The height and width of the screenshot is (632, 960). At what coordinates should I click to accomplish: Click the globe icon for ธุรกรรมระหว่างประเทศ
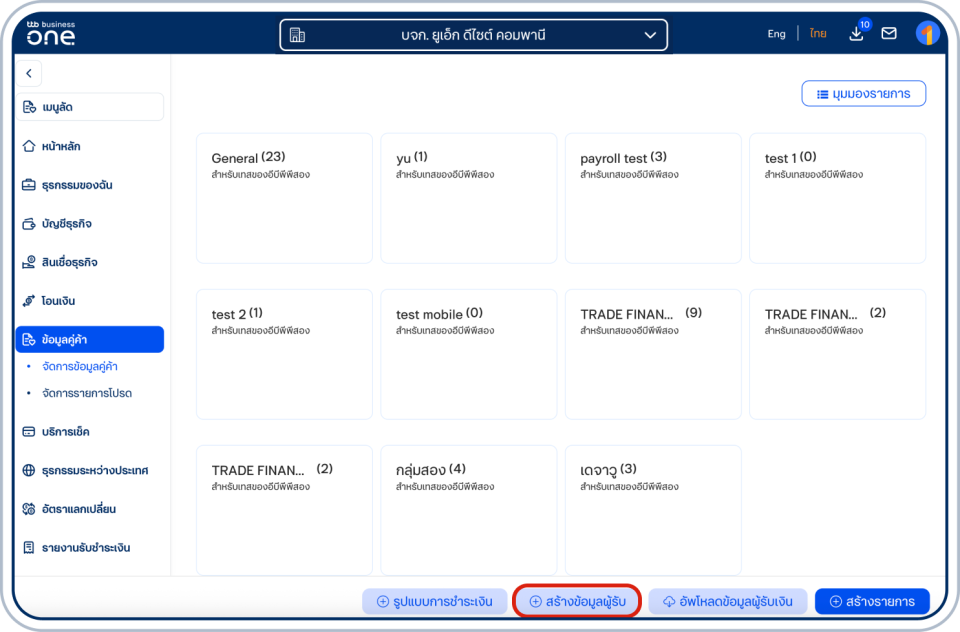pyautogui.click(x=29, y=470)
